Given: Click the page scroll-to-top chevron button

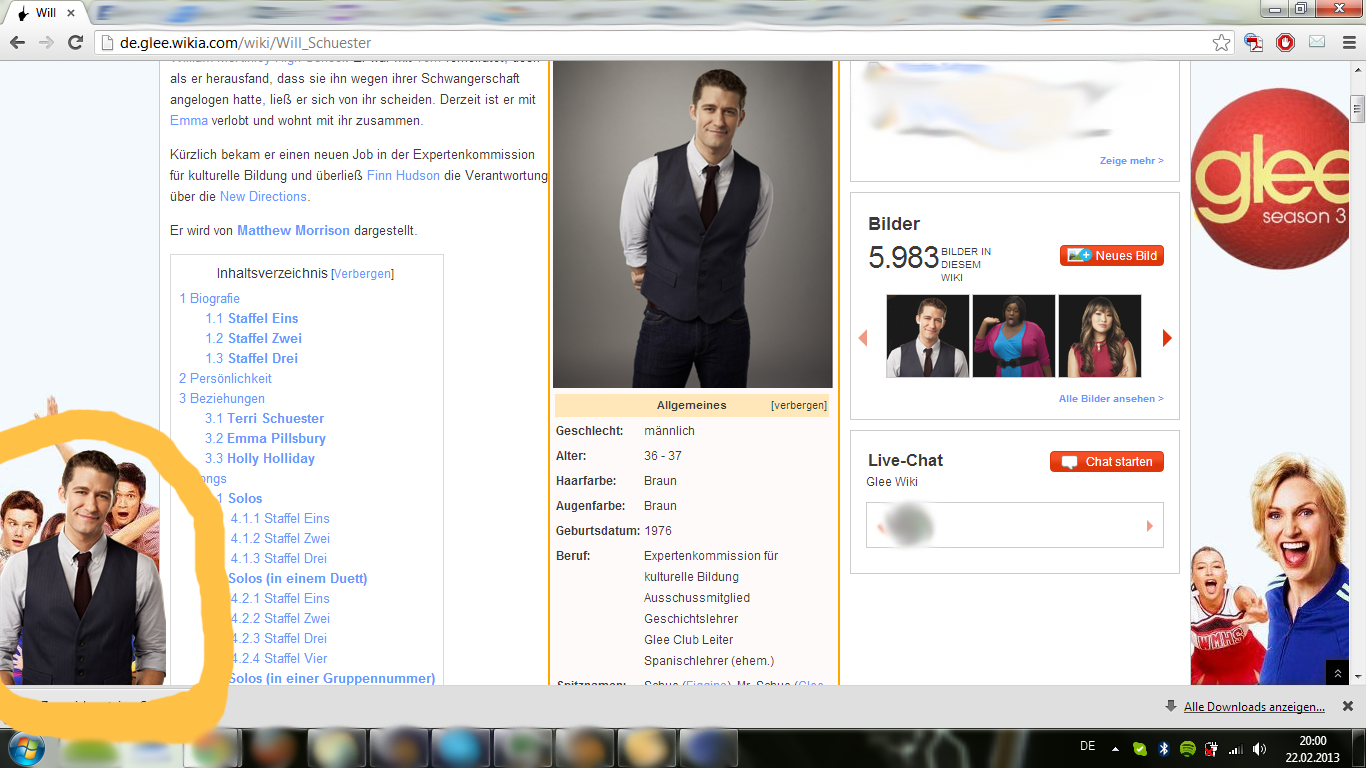Looking at the screenshot, I should [1338, 673].
